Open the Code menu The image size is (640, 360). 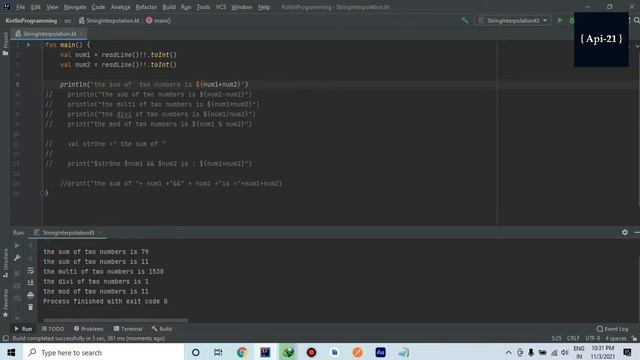point(98,7)
